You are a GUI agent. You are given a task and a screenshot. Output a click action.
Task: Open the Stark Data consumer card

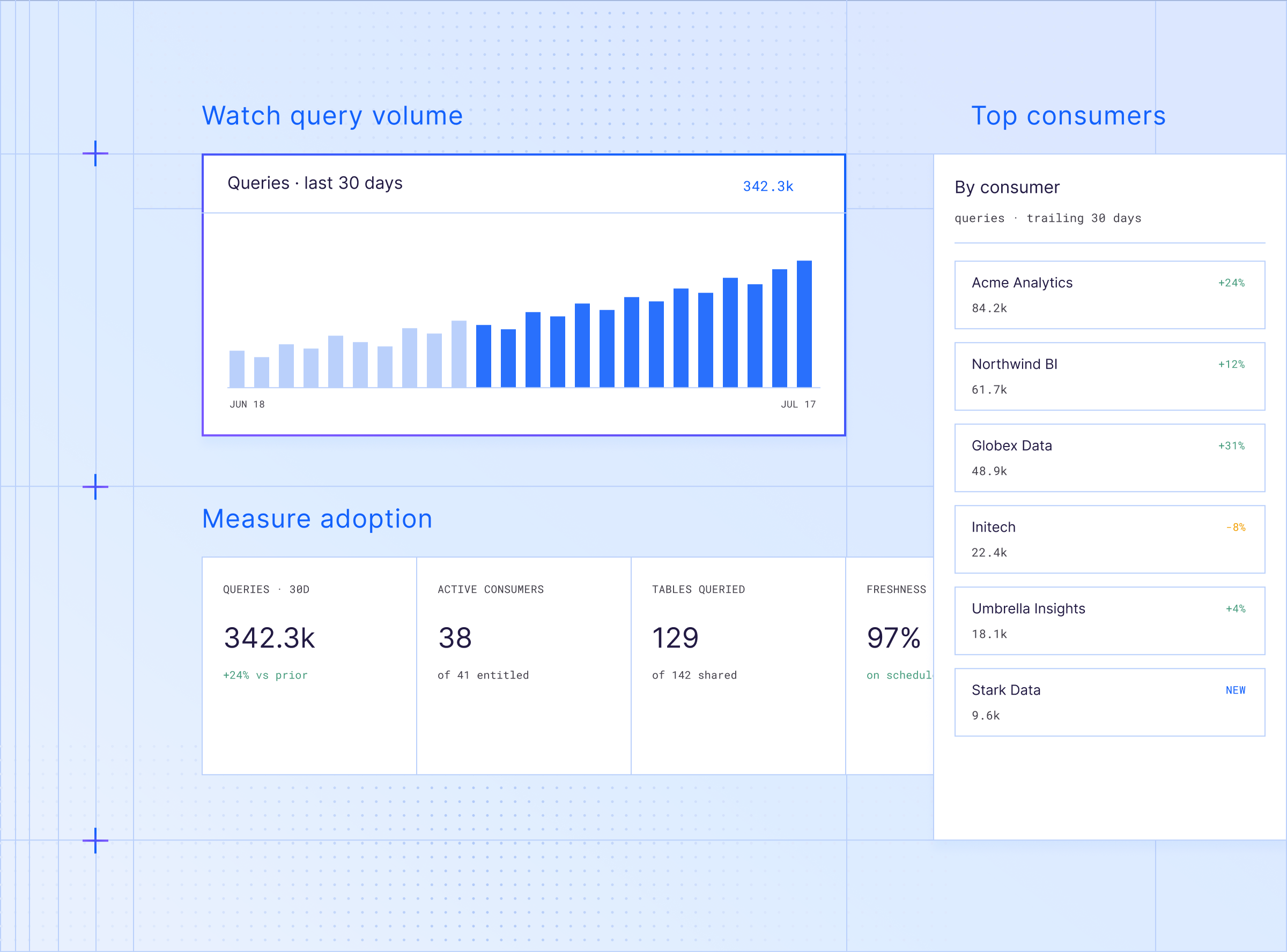pos(1110,702)
